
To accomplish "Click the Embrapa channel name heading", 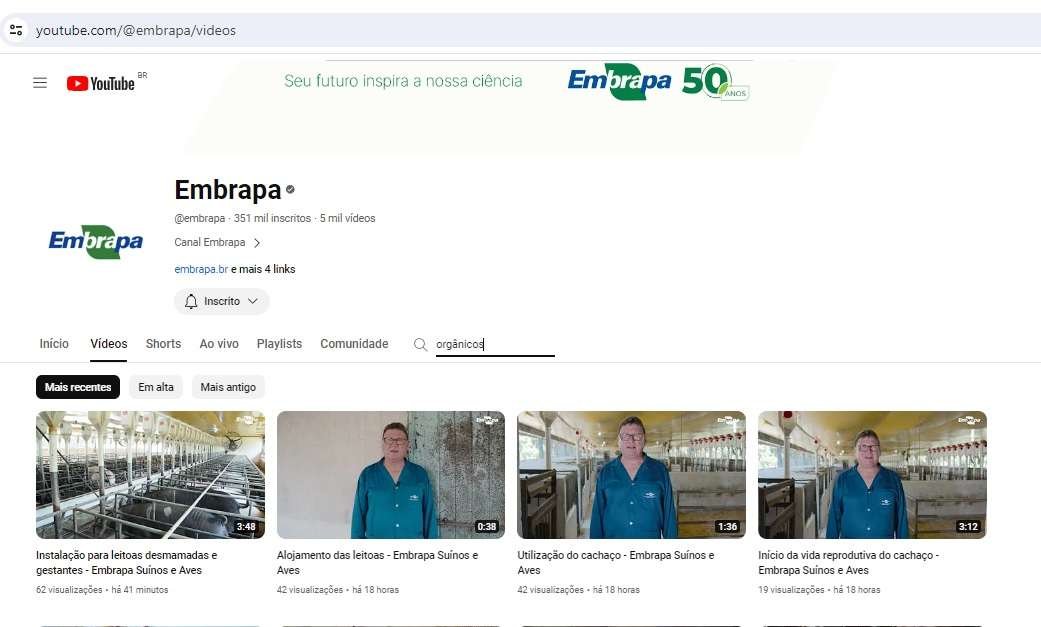I will (228, 190).
